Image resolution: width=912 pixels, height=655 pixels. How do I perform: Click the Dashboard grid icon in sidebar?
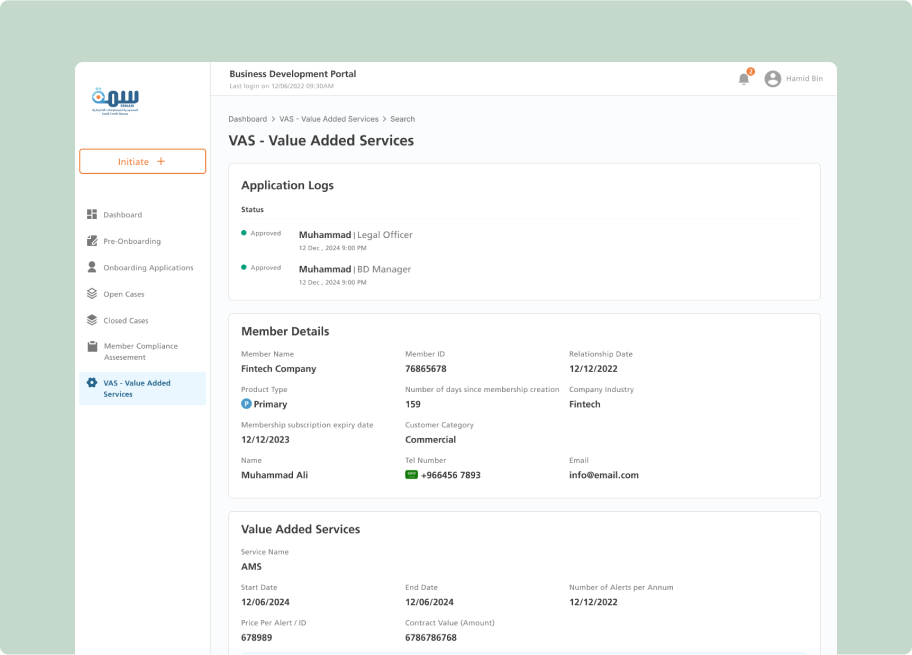(x=92, y=214)
